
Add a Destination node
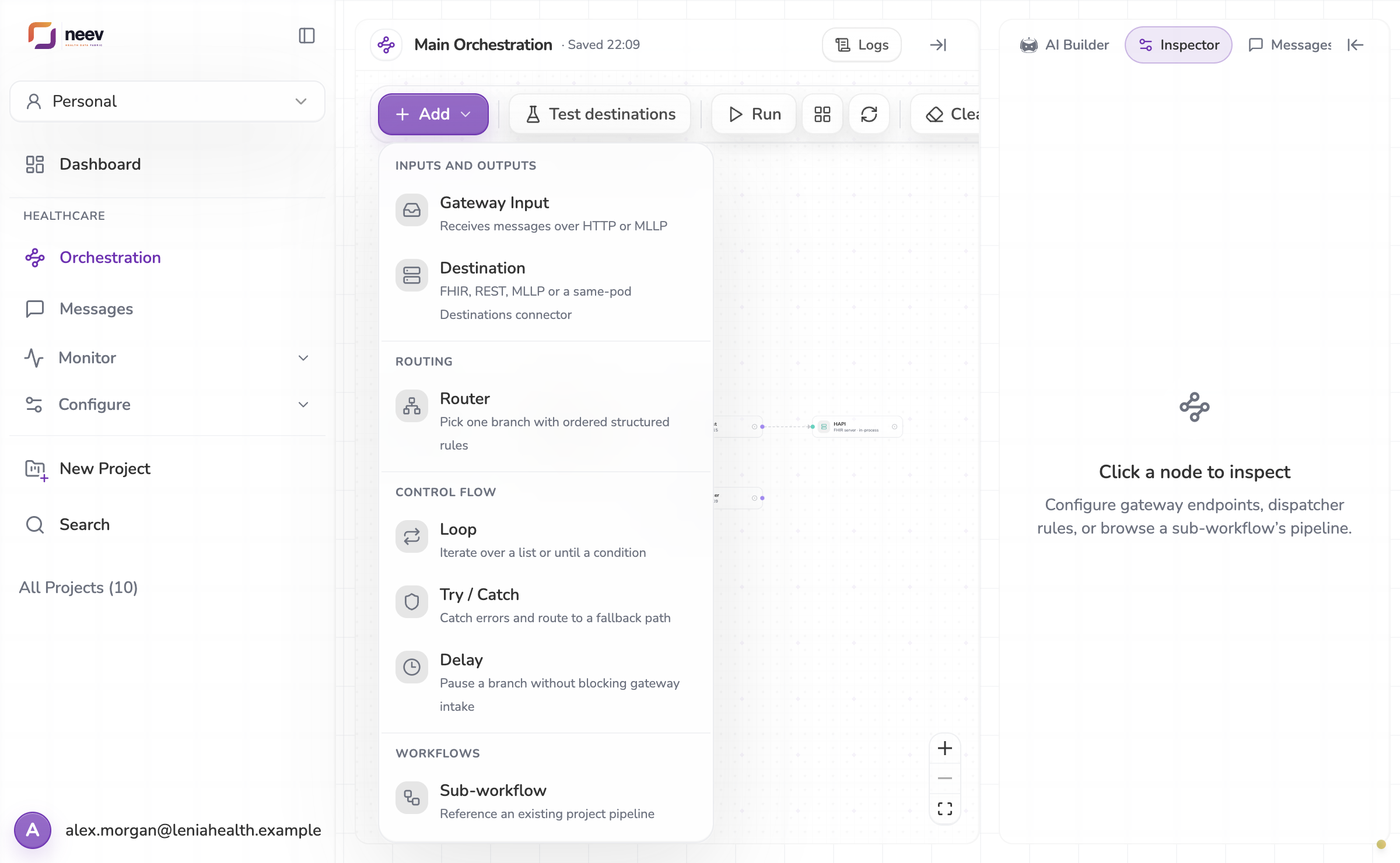point(546,290)
